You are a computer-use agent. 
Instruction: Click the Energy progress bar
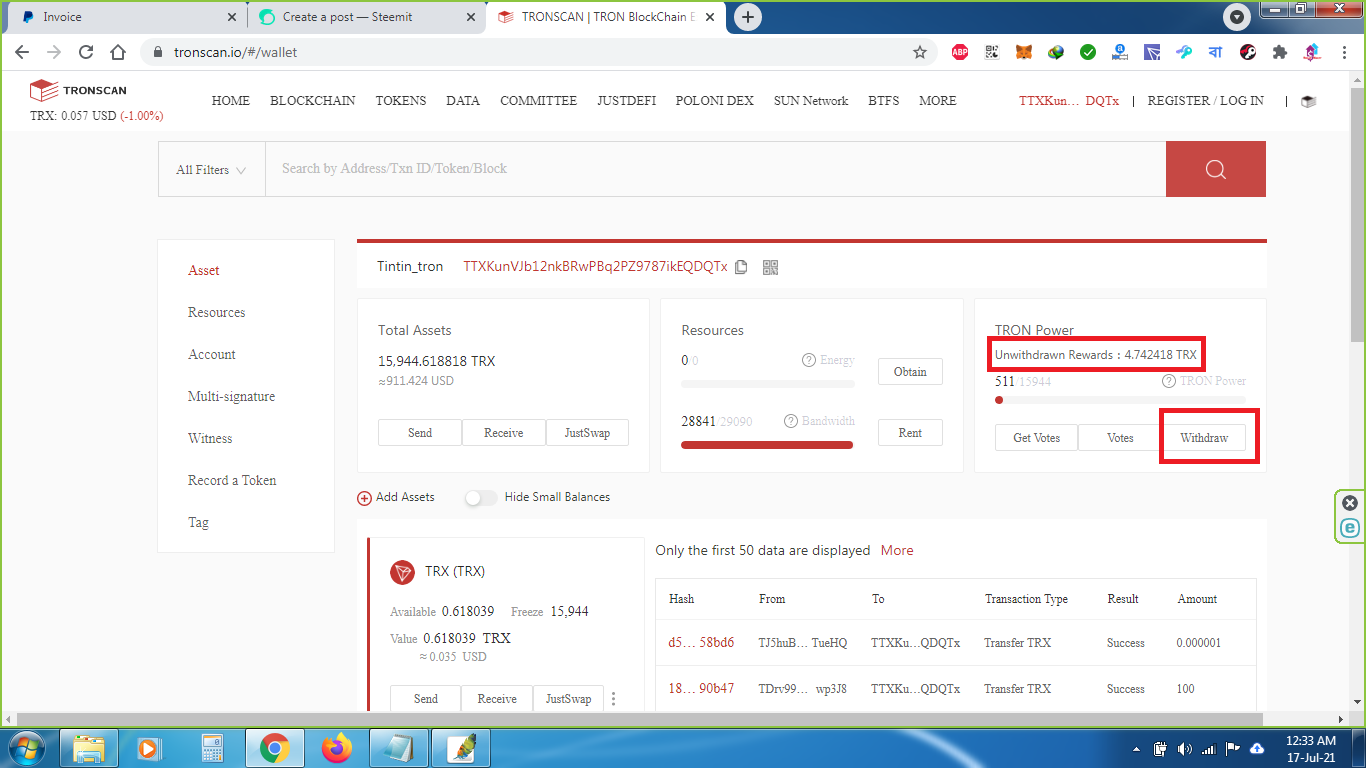pyautogui.click(x=767, y=383)
